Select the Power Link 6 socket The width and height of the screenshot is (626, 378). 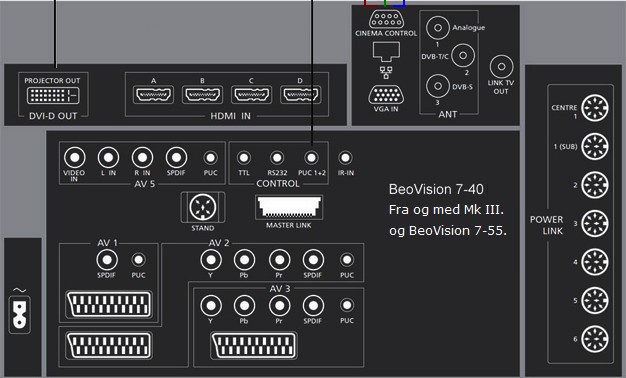(595, 339)
